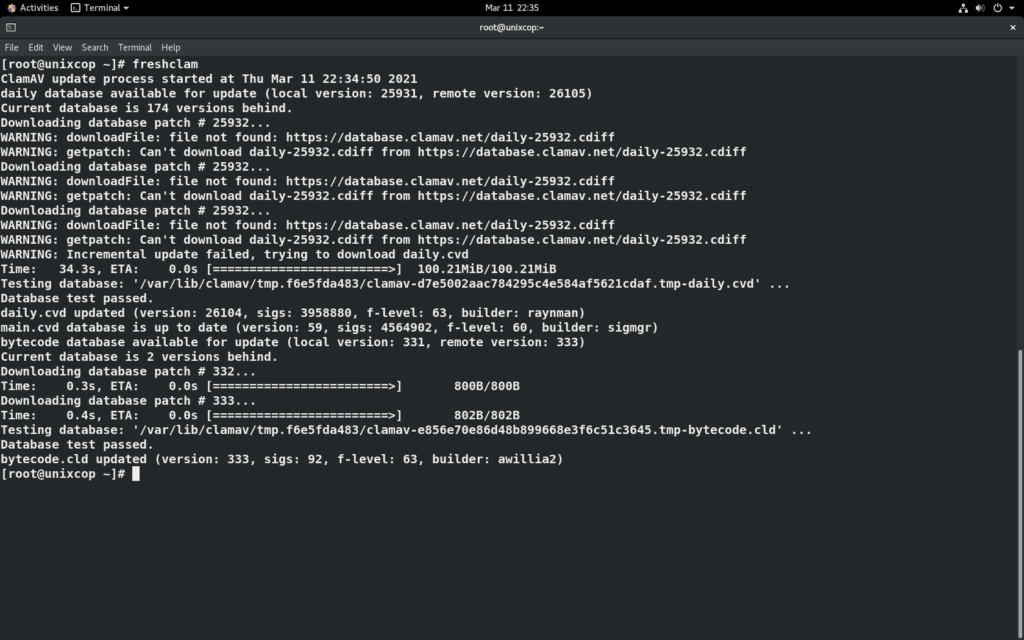Click the 802B/802B progress bar
1024x640 pixels.
tap(304, 415)
